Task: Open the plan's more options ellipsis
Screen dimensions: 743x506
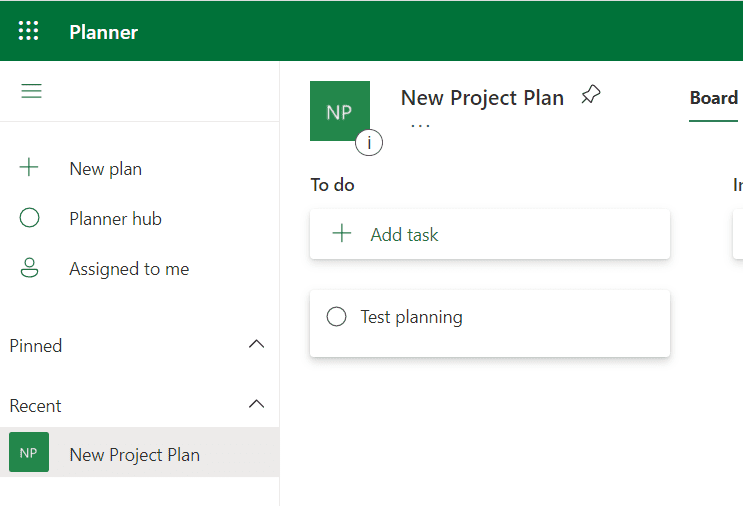Action: 420,126
